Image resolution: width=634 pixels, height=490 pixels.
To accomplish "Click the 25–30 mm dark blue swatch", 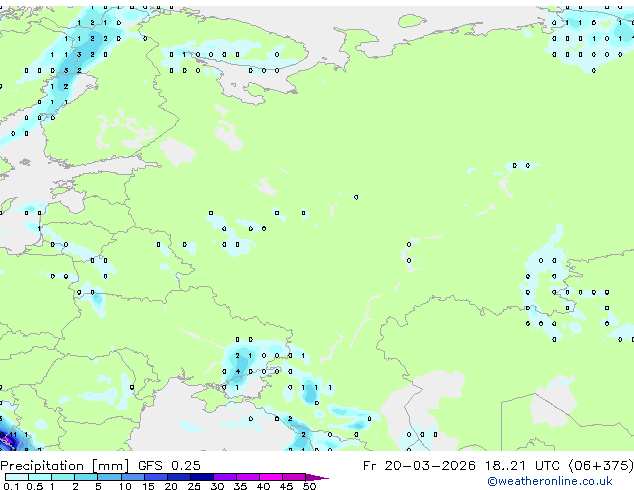I will point(201,477).
